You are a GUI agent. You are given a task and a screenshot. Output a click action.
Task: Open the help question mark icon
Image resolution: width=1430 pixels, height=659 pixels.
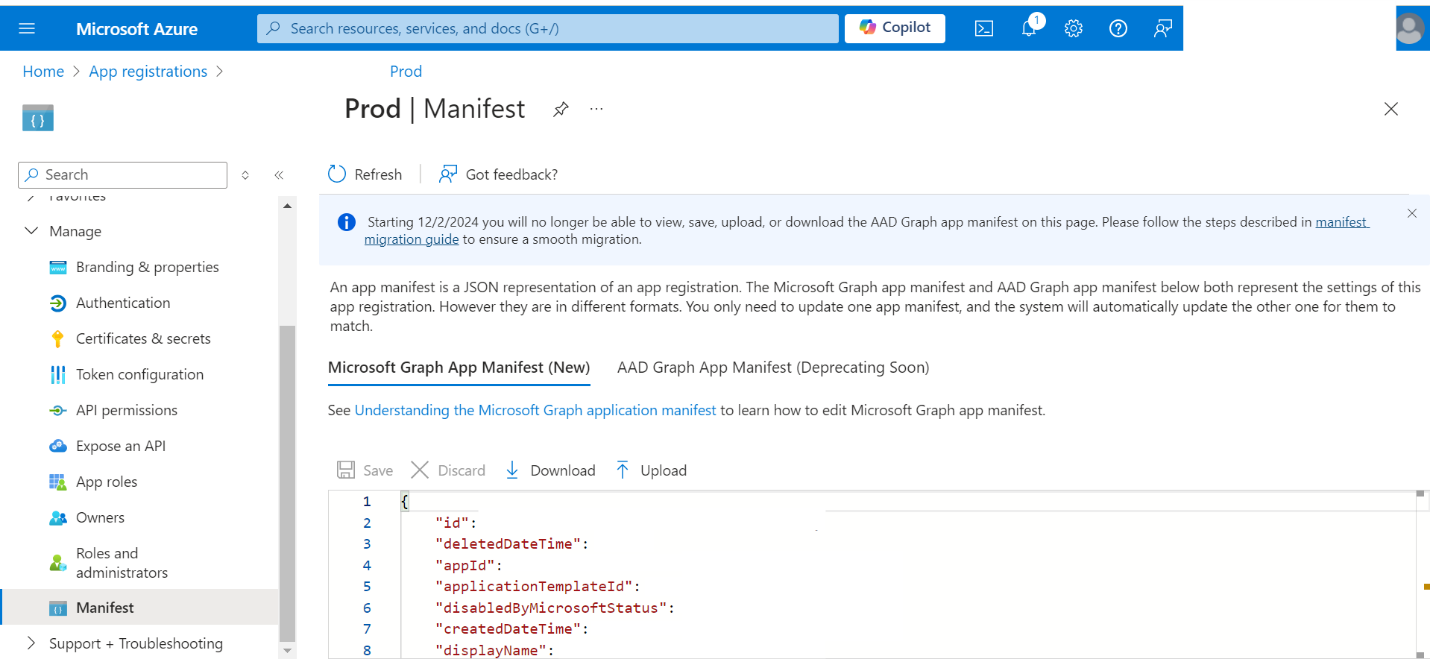tap(1118, 28)
